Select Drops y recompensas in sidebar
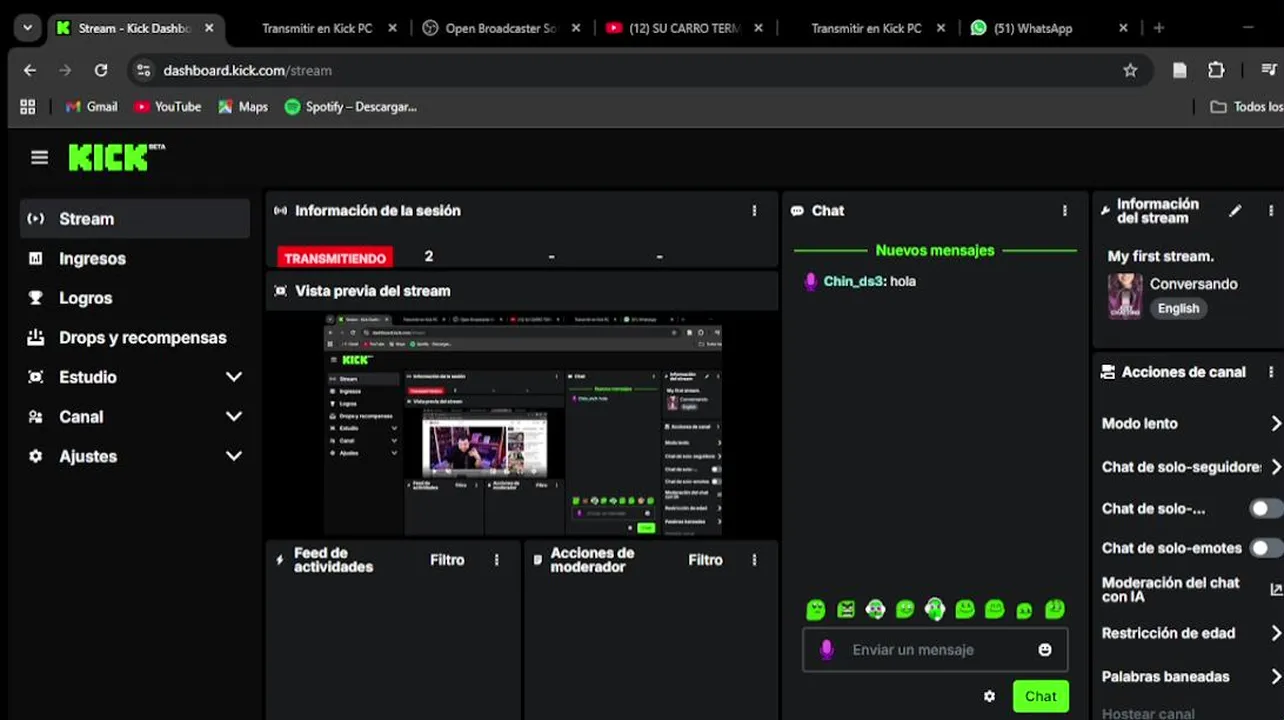This screenshot has height=720, width=1284. point(135,337)
